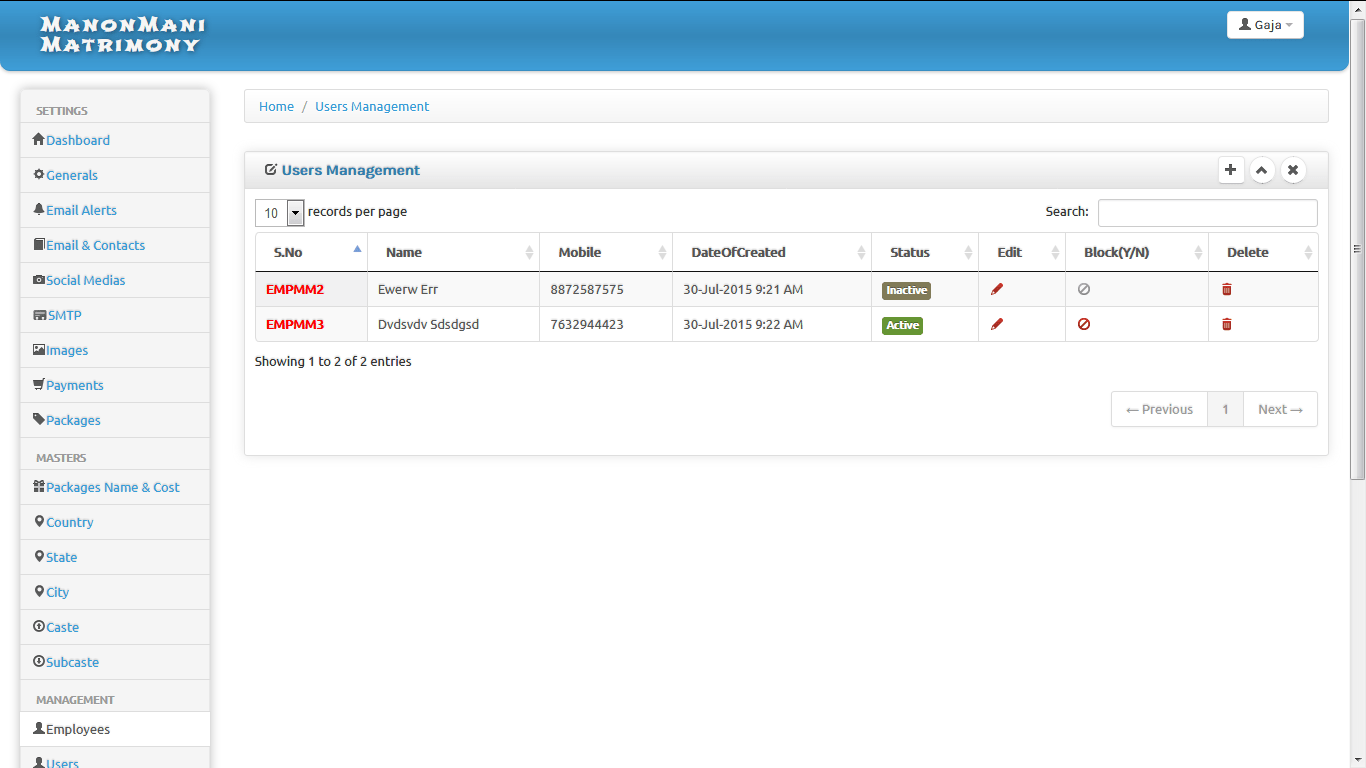Open Packages section in sidebar
This screenshot has width=1366, height=768.
pos(115,420)
